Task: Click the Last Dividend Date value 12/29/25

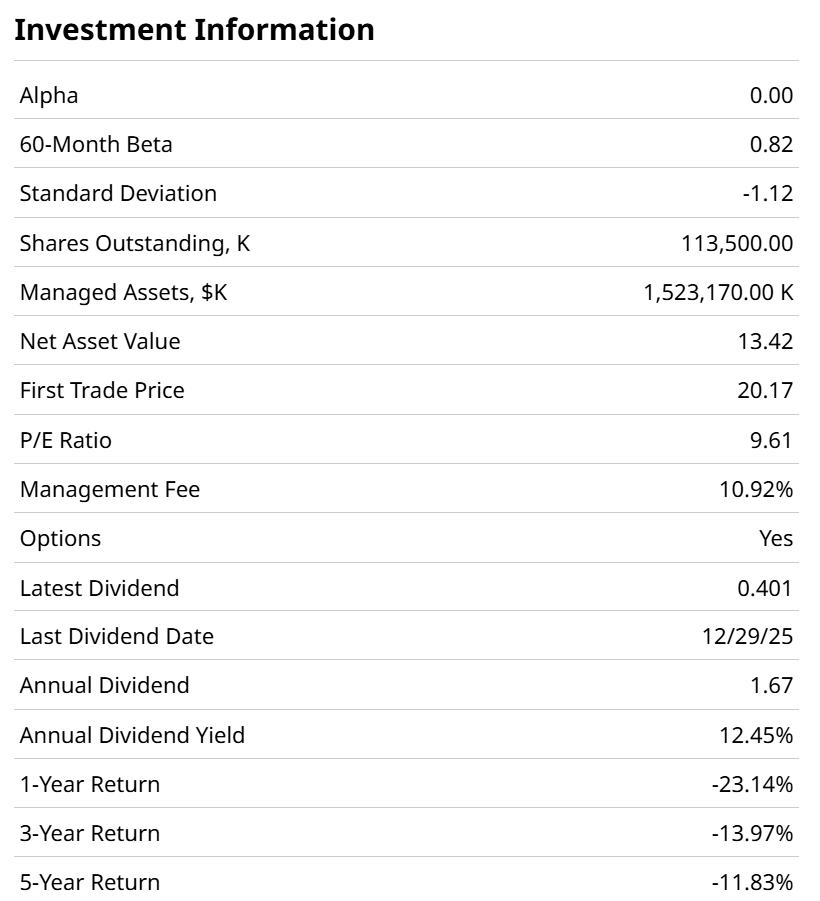Action: point(748,636)
